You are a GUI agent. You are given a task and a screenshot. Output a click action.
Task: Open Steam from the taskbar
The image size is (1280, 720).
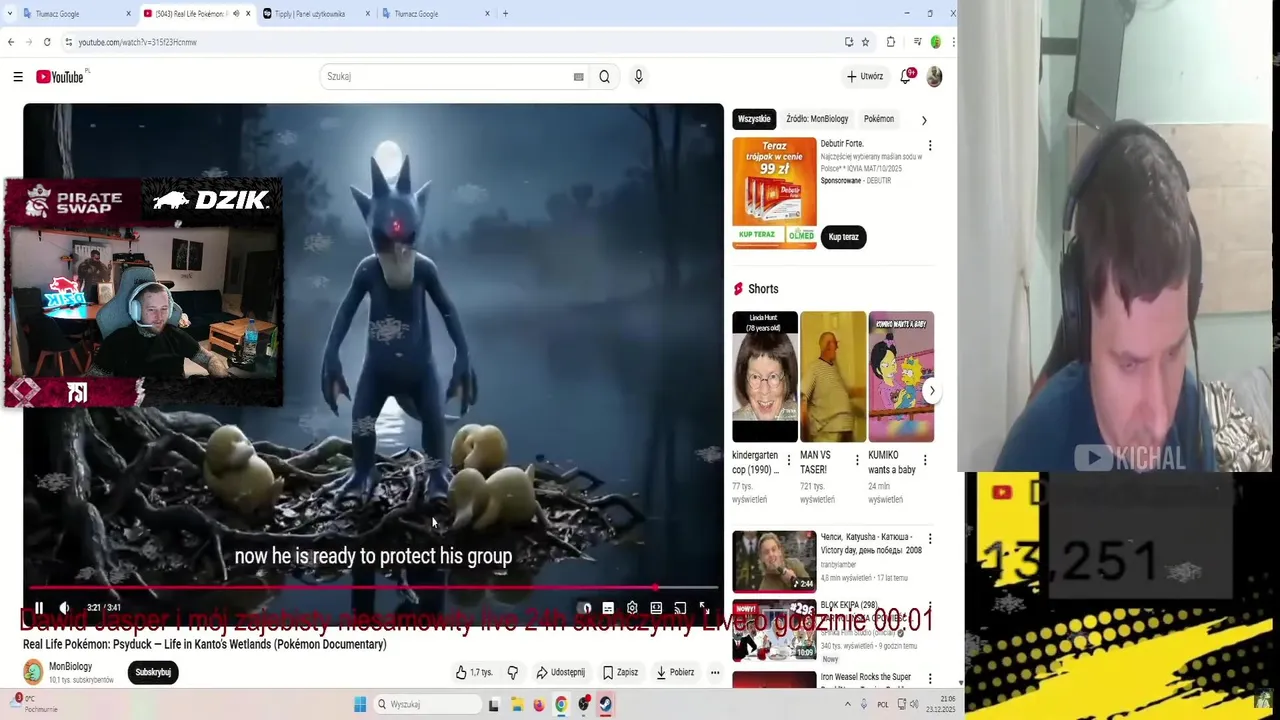[x=606, y=704]
